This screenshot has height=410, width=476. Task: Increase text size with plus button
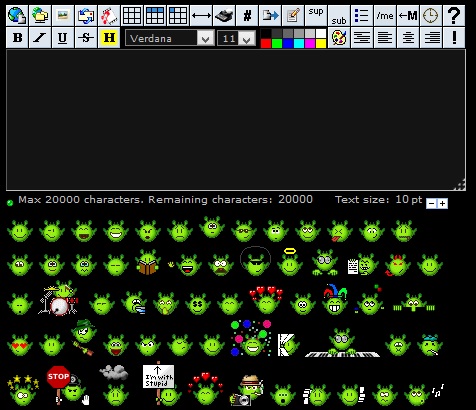(x=442, y=203)
